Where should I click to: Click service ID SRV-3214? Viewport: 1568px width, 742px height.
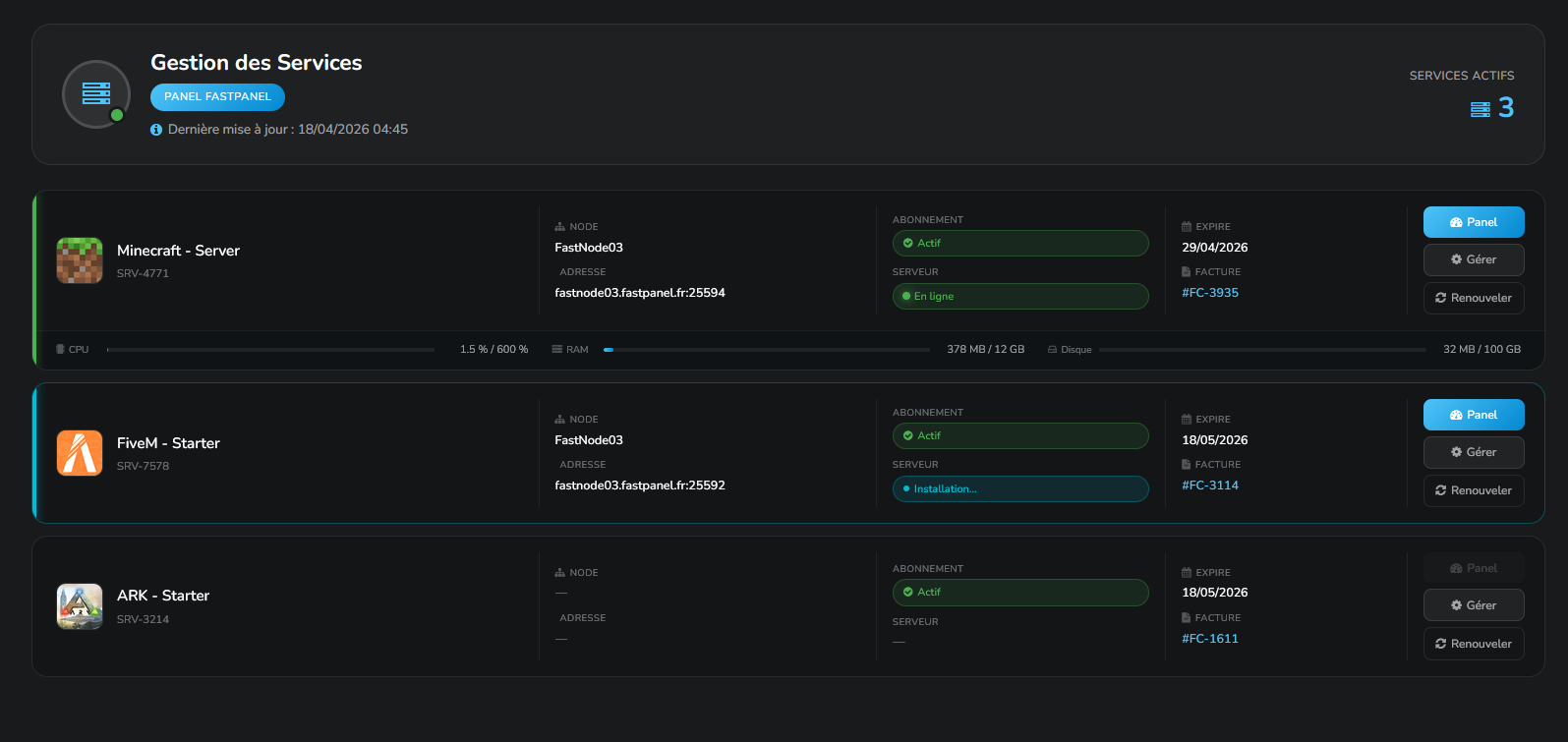[143, 620]
